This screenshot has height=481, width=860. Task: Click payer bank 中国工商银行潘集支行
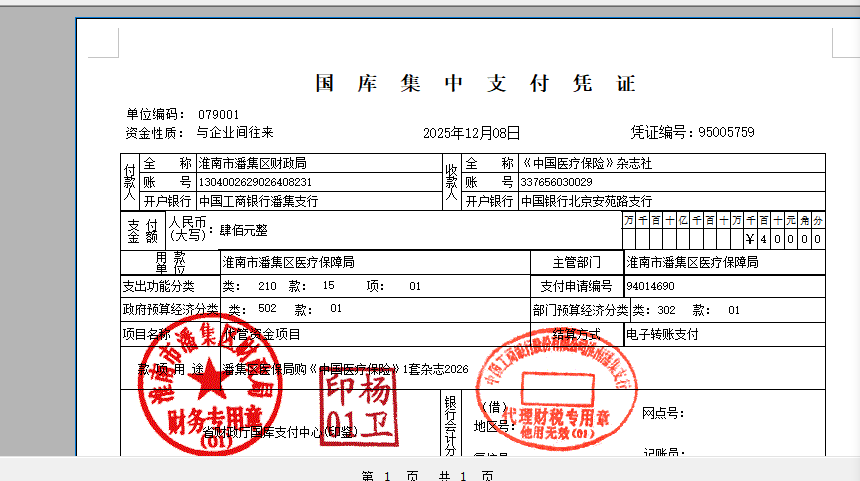(258, 201)
